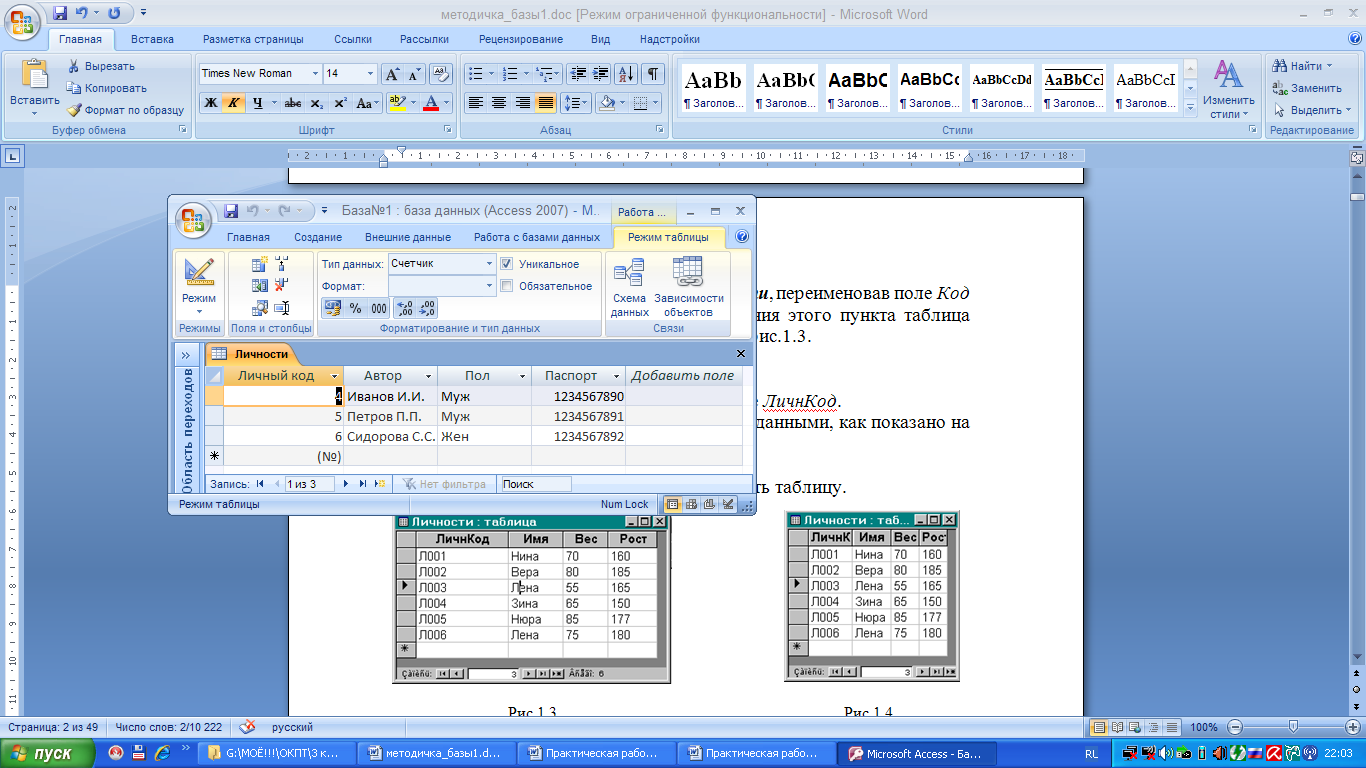This screenshot has height=768, width=1366.
Task: Decrease paragraph indent in Word
Action: (x=577, y=74)
